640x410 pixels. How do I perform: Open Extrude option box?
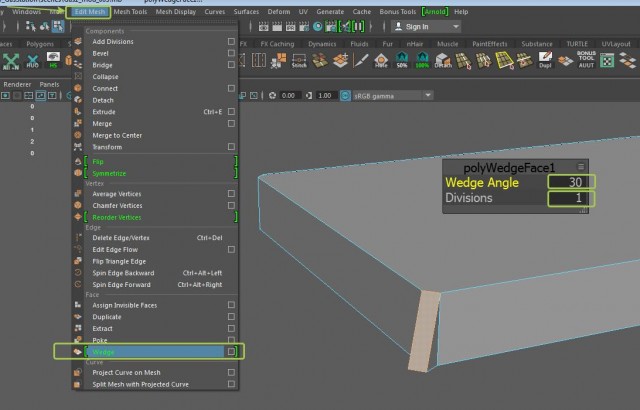(x=231, y=111)
